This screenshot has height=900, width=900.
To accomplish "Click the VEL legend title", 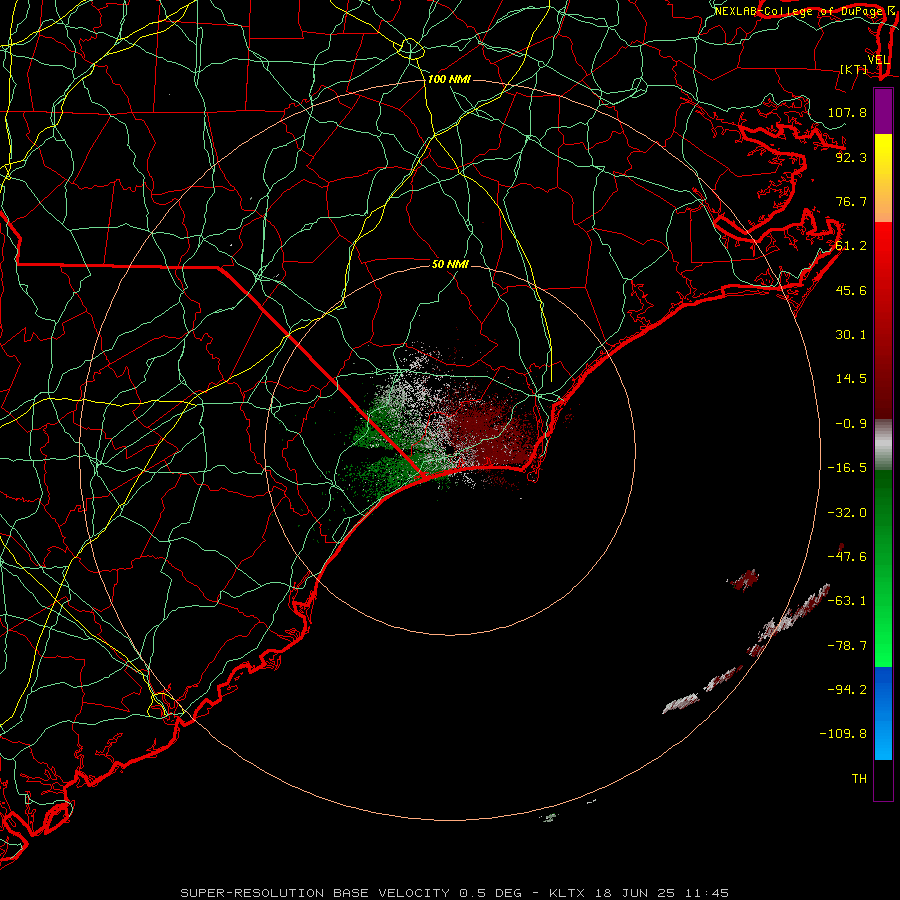I will coord(878,60).
